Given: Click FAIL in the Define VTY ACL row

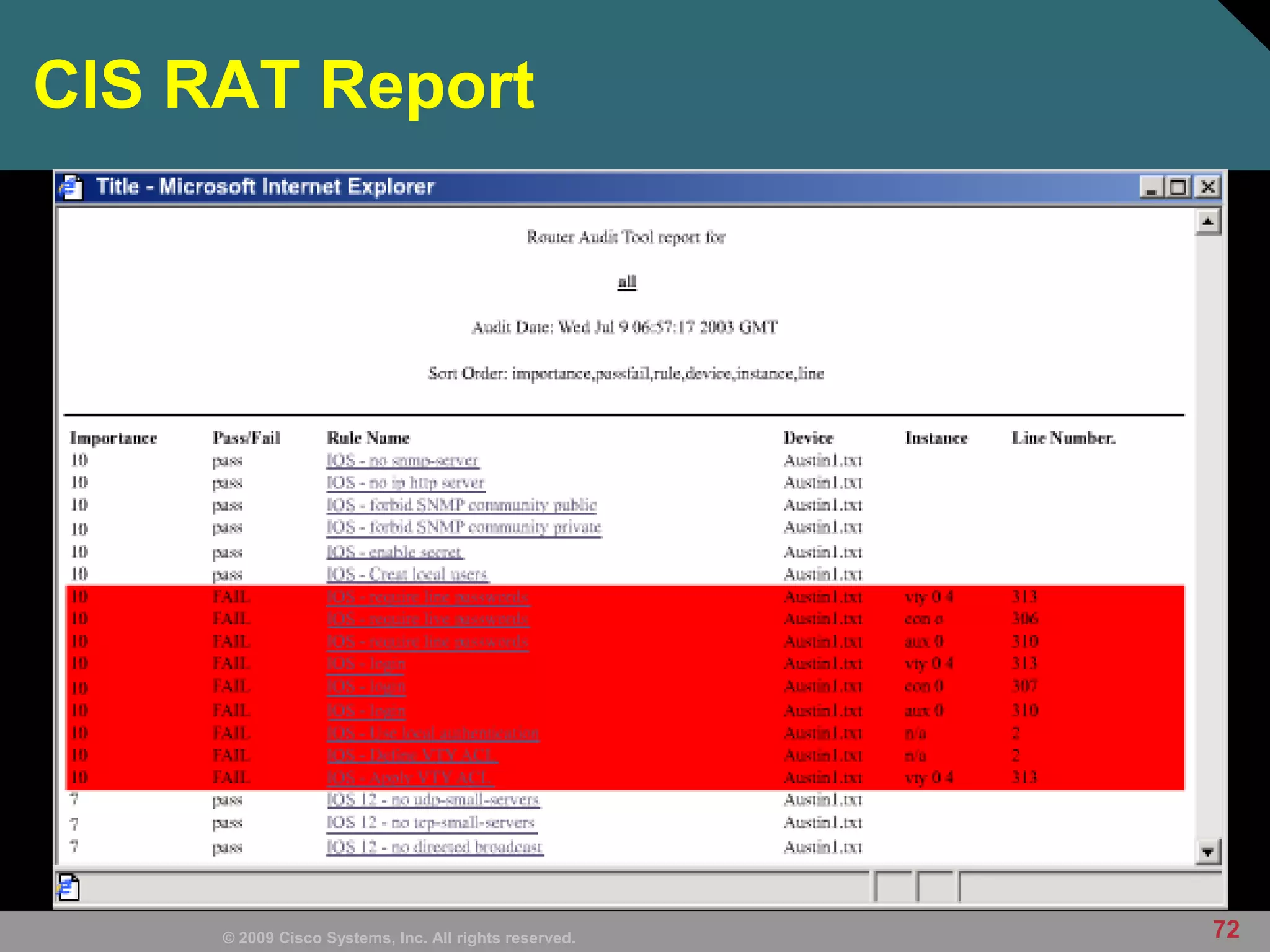Looking at the screenshot, I should (231, 756).
